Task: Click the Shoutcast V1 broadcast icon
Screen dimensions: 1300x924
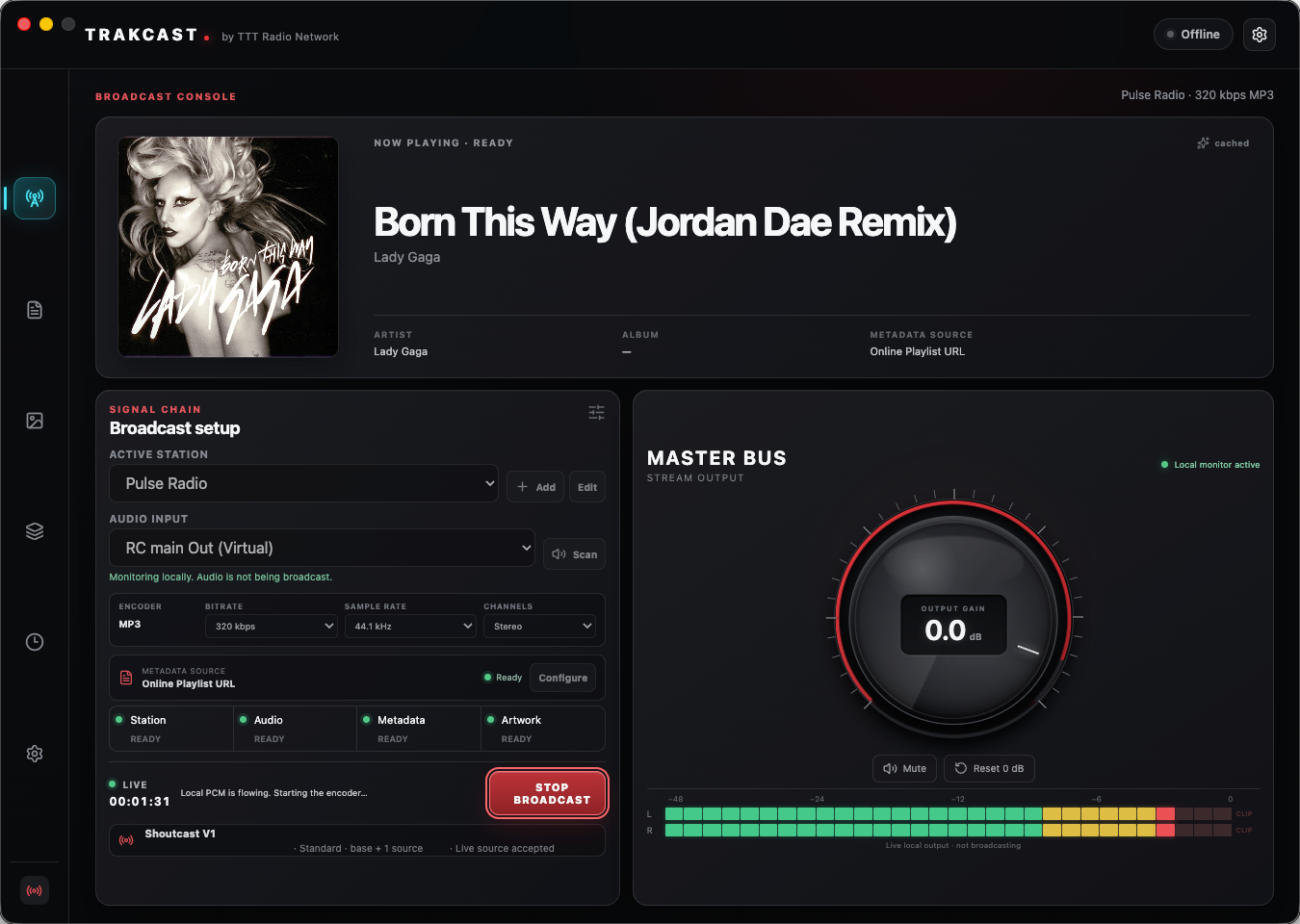Action: (x=126, y=840)
